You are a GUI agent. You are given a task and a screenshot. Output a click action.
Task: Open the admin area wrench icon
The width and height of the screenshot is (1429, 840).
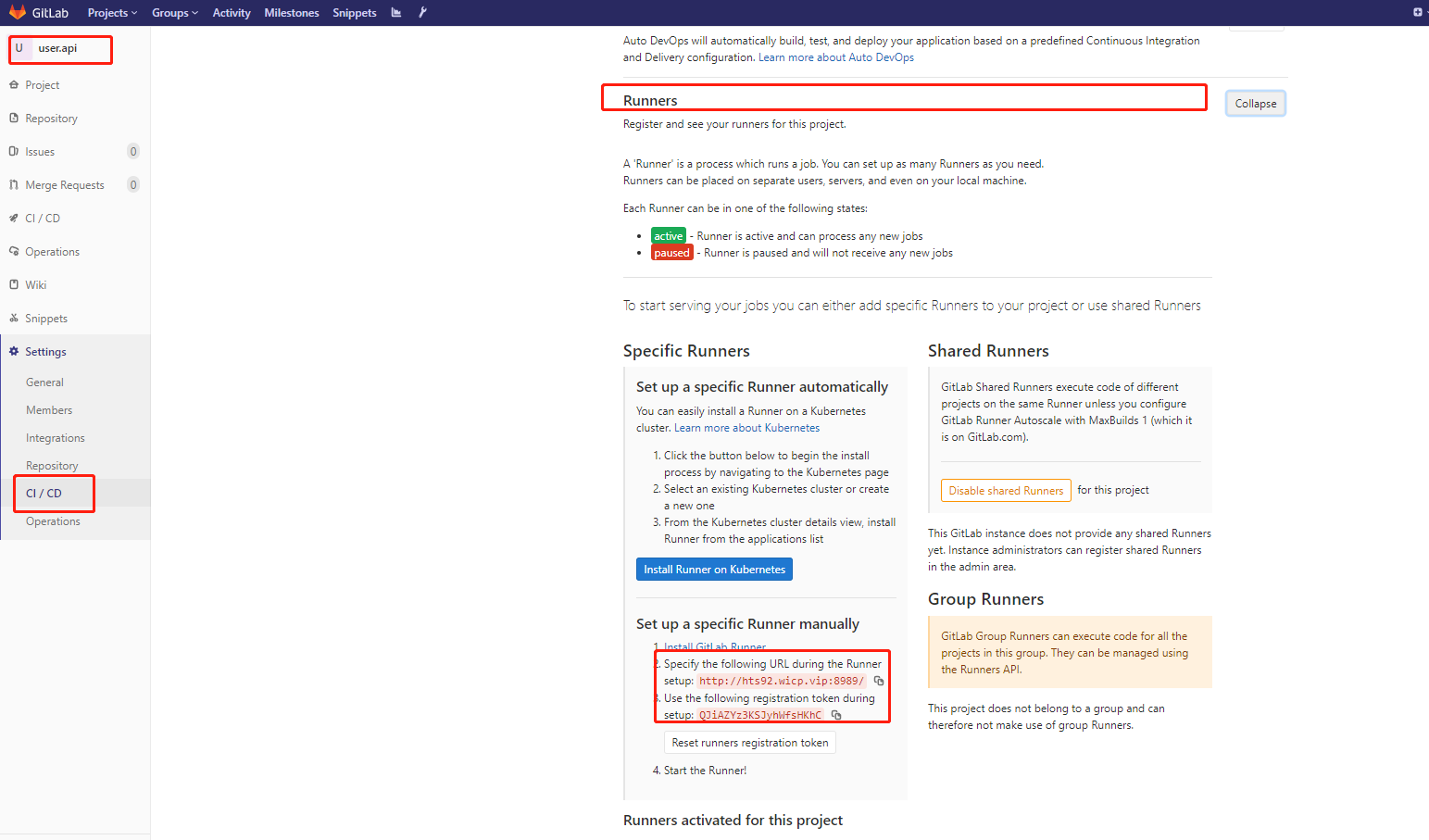422,12
